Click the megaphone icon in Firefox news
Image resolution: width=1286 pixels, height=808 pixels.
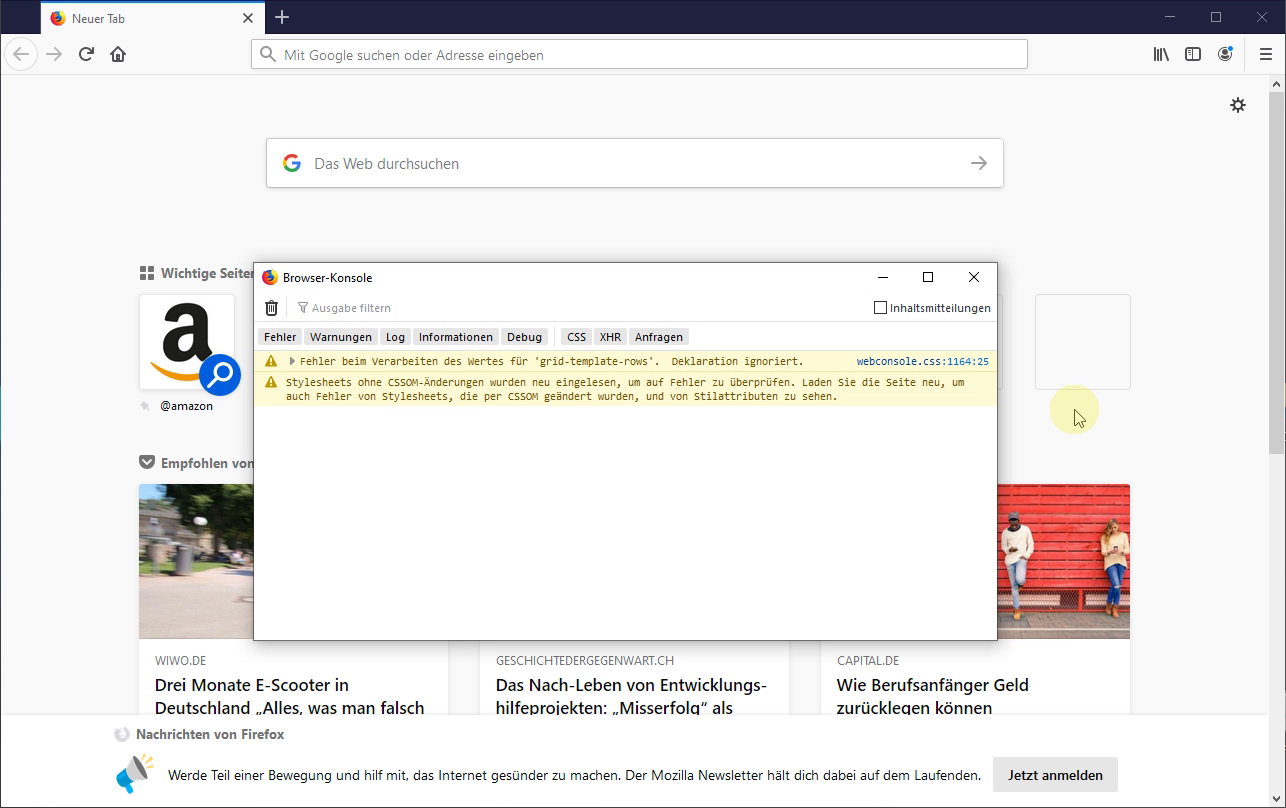pos(136,773)
